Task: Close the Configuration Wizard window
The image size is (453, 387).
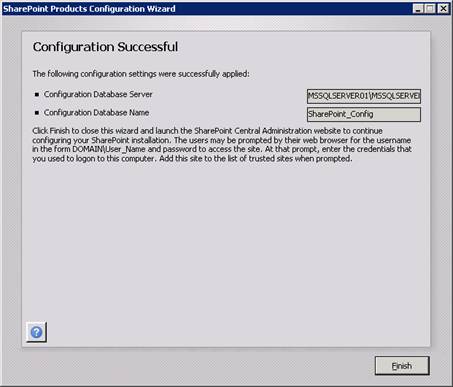Action: 443,9
